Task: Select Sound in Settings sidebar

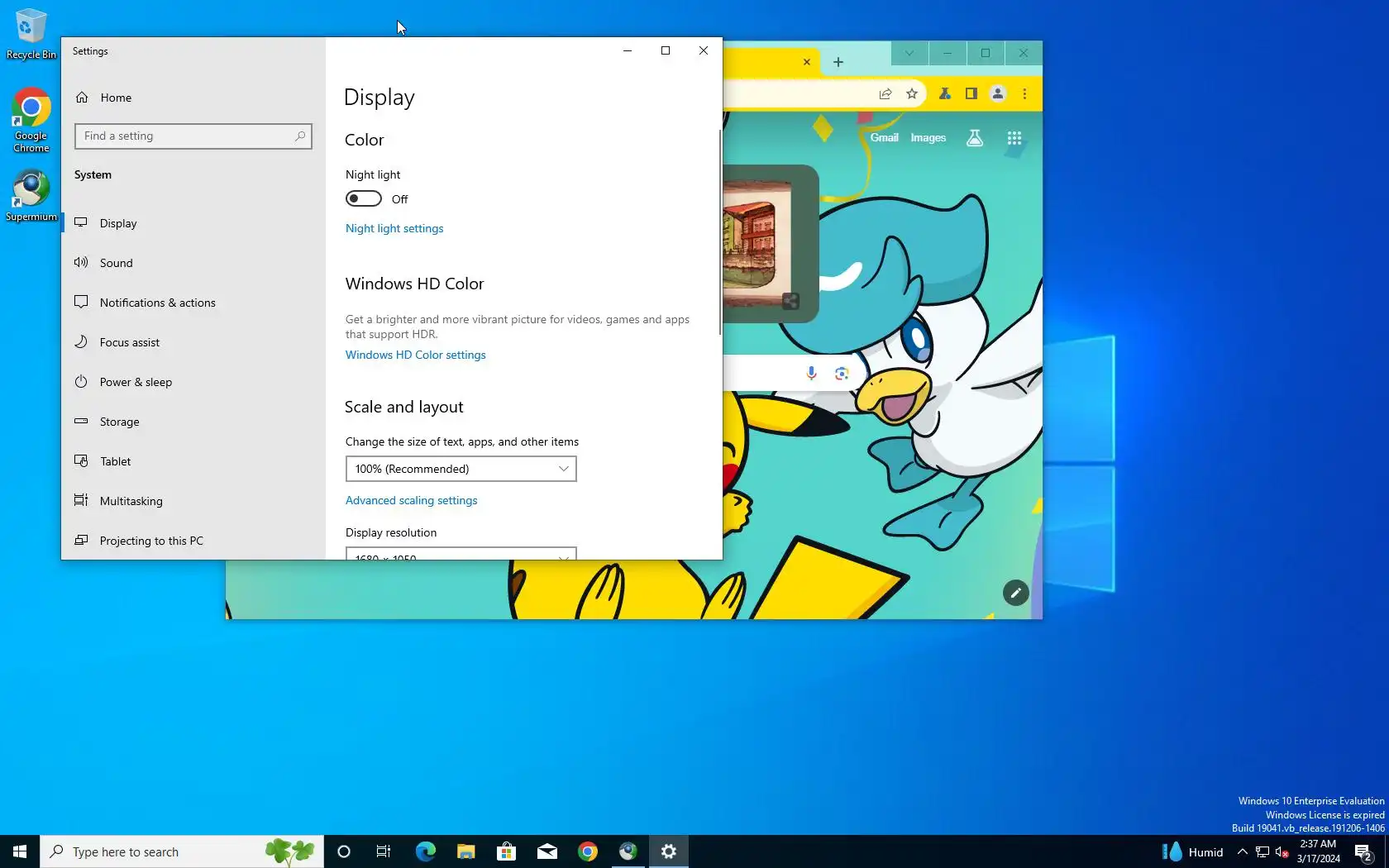Action: coord(193,263)
